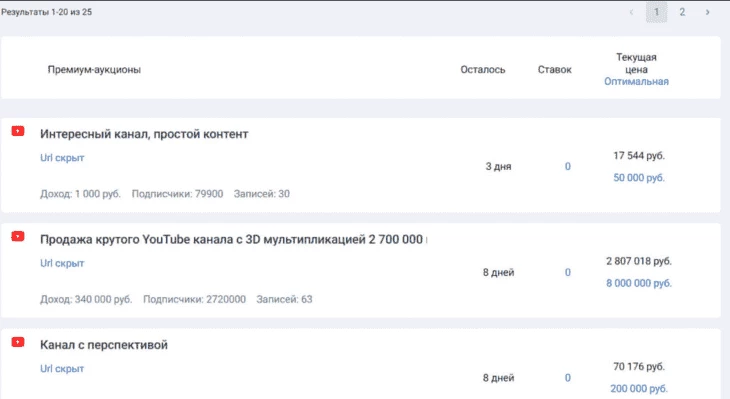Select page 1 in pagination

[656, 12]
